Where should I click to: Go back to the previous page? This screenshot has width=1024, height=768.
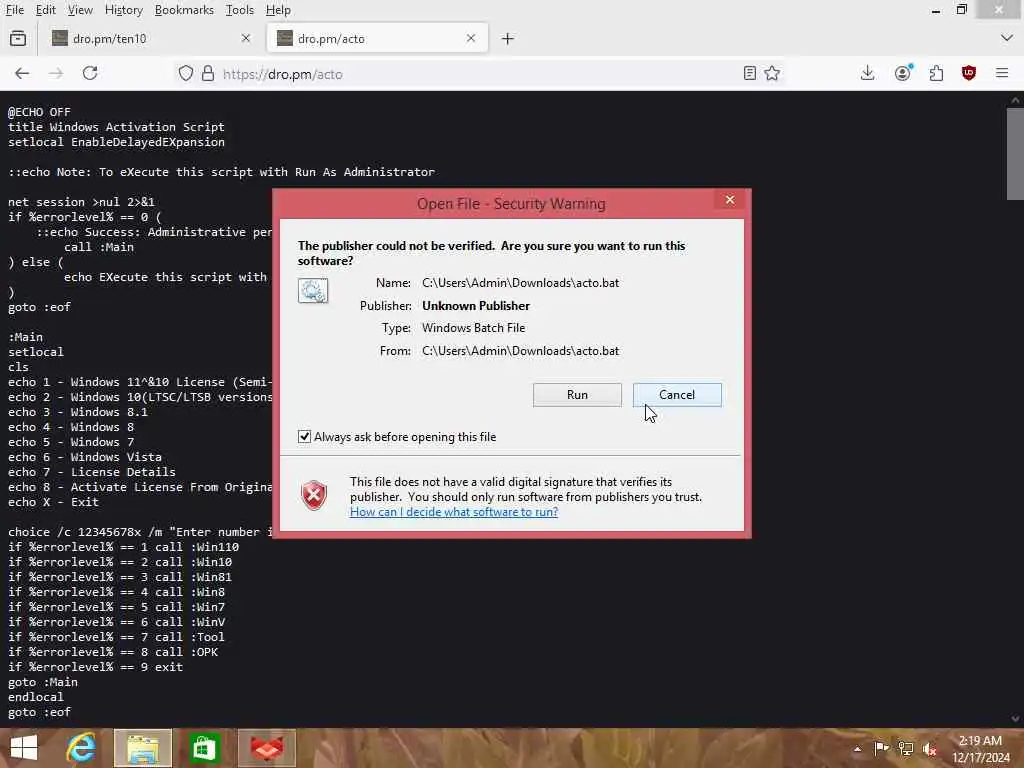[x=22, y=73]
